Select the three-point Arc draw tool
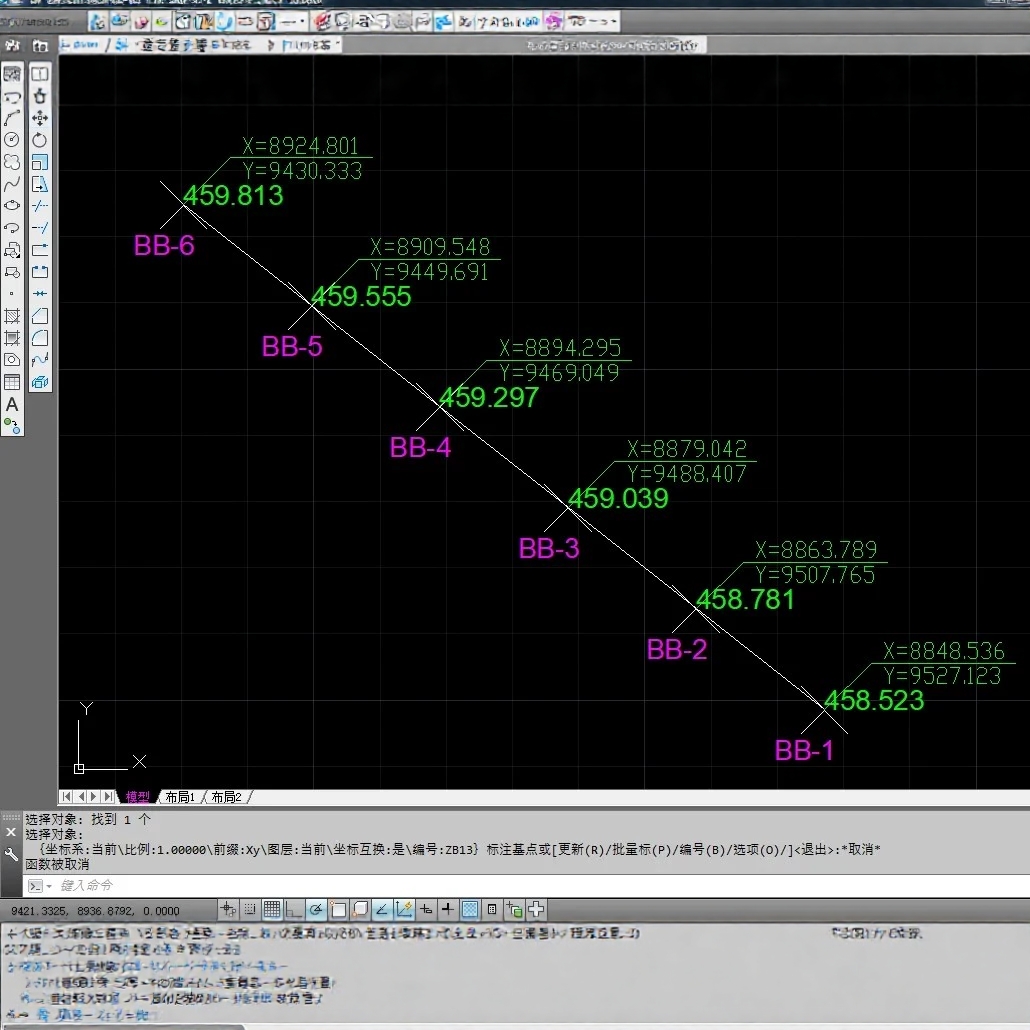 (12, 118)
